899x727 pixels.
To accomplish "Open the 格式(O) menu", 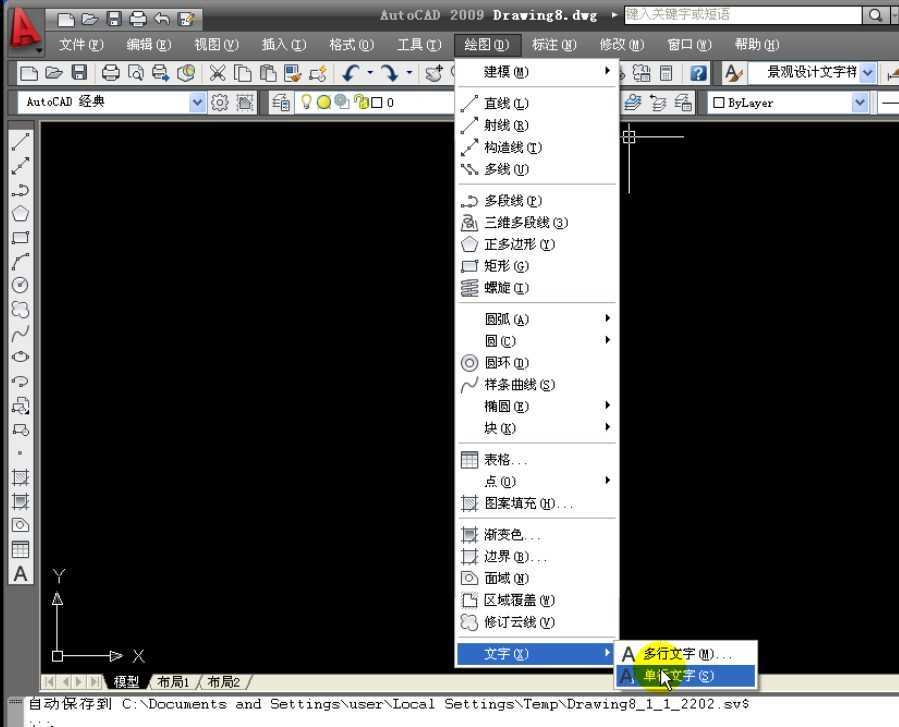I will [x=351, y=44].
